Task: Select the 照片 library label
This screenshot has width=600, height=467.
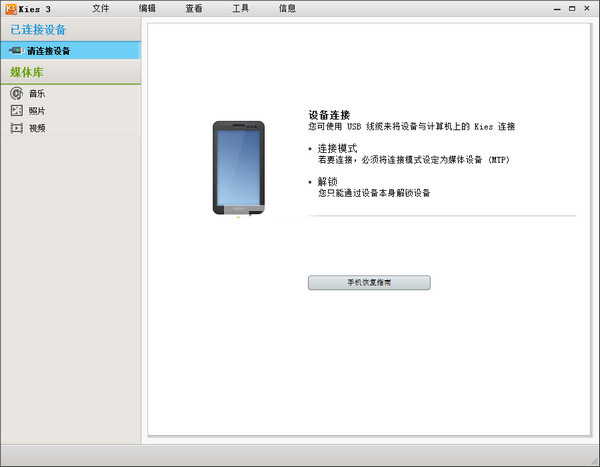Action: pyautogui.click(x=37, y=111)
